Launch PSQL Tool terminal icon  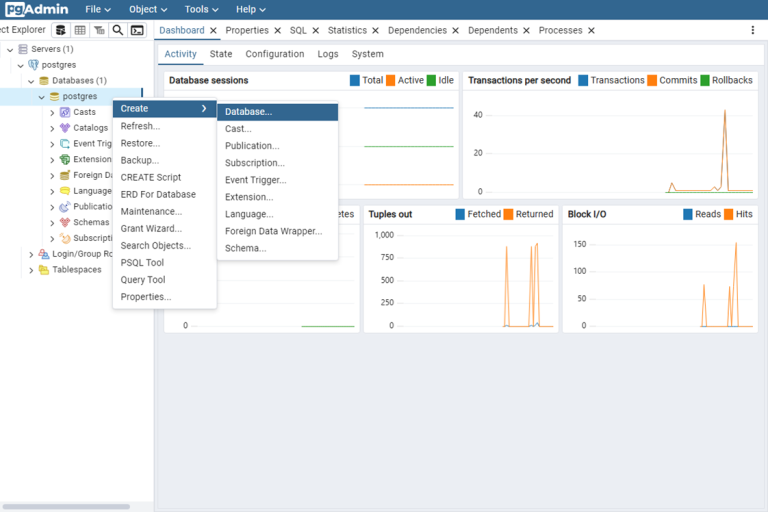(x=137, y=30)
